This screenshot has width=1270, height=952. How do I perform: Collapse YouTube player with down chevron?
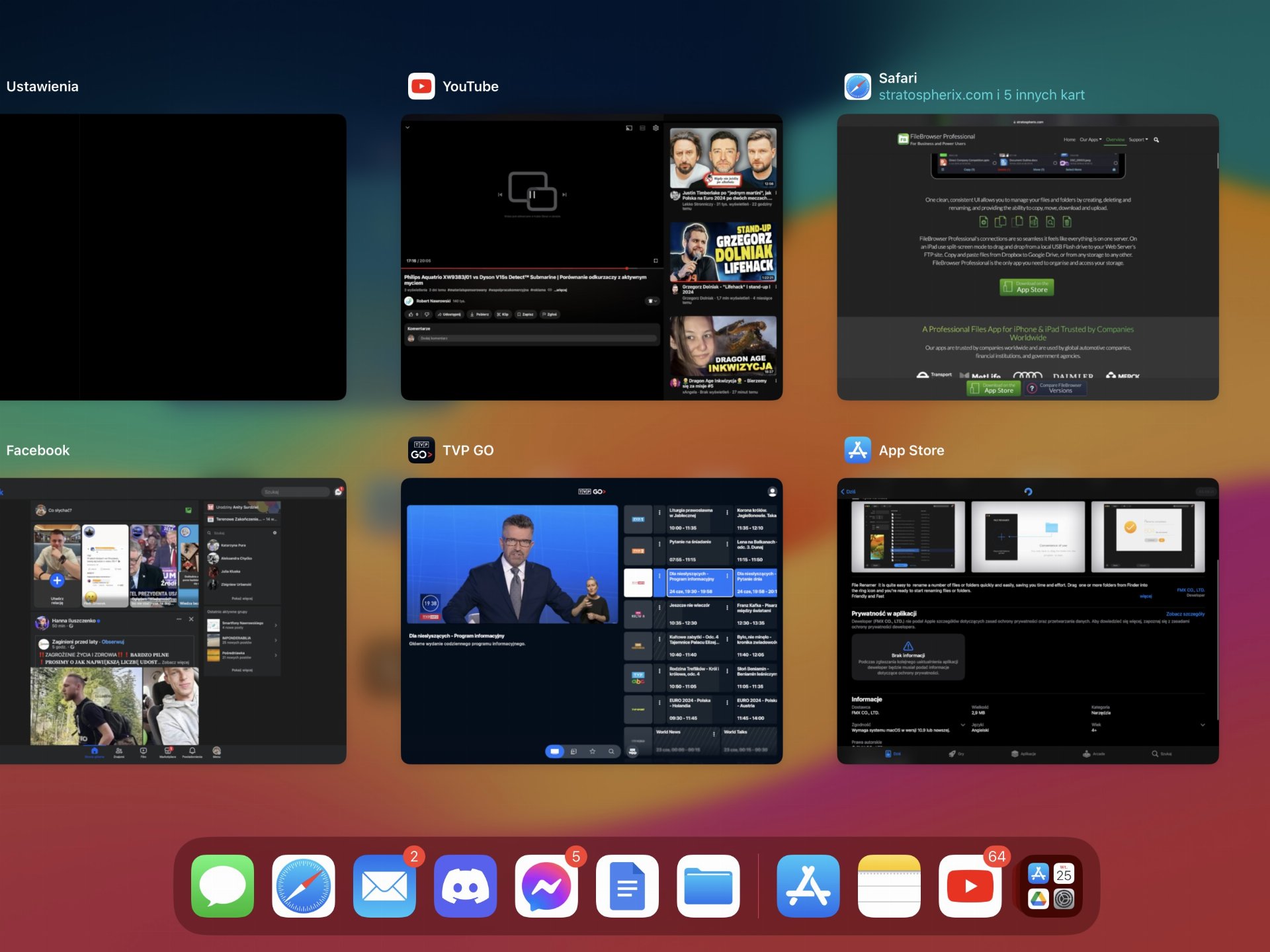point(407,128)
